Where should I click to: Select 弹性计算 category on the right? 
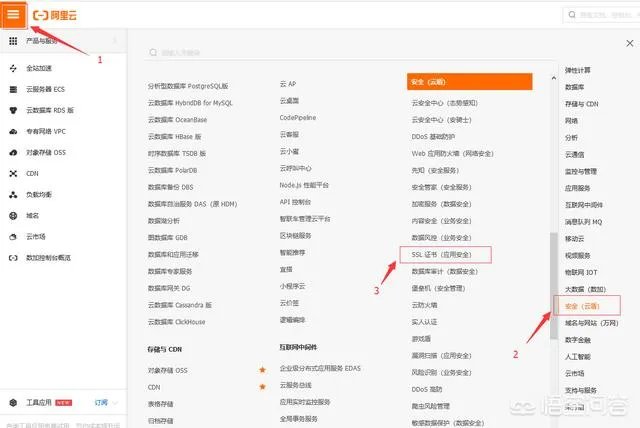click(x=578, y=70)
